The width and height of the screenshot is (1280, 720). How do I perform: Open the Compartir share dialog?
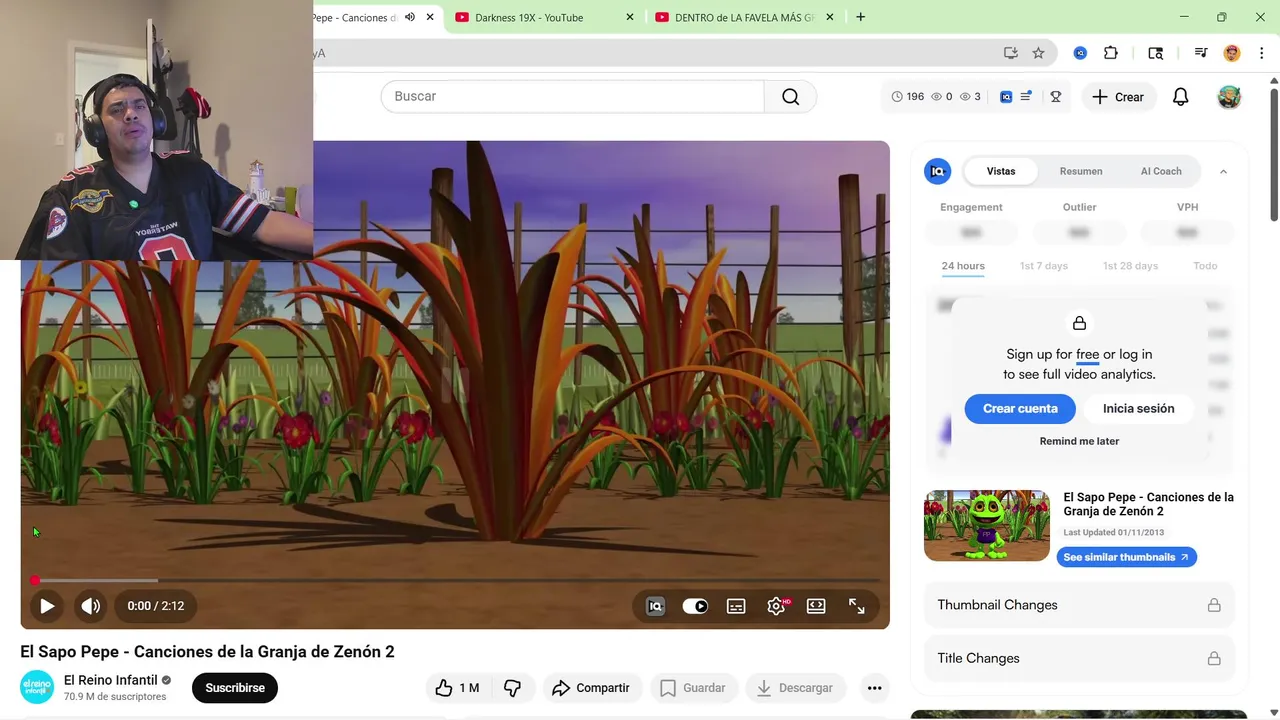click(591, 688)
